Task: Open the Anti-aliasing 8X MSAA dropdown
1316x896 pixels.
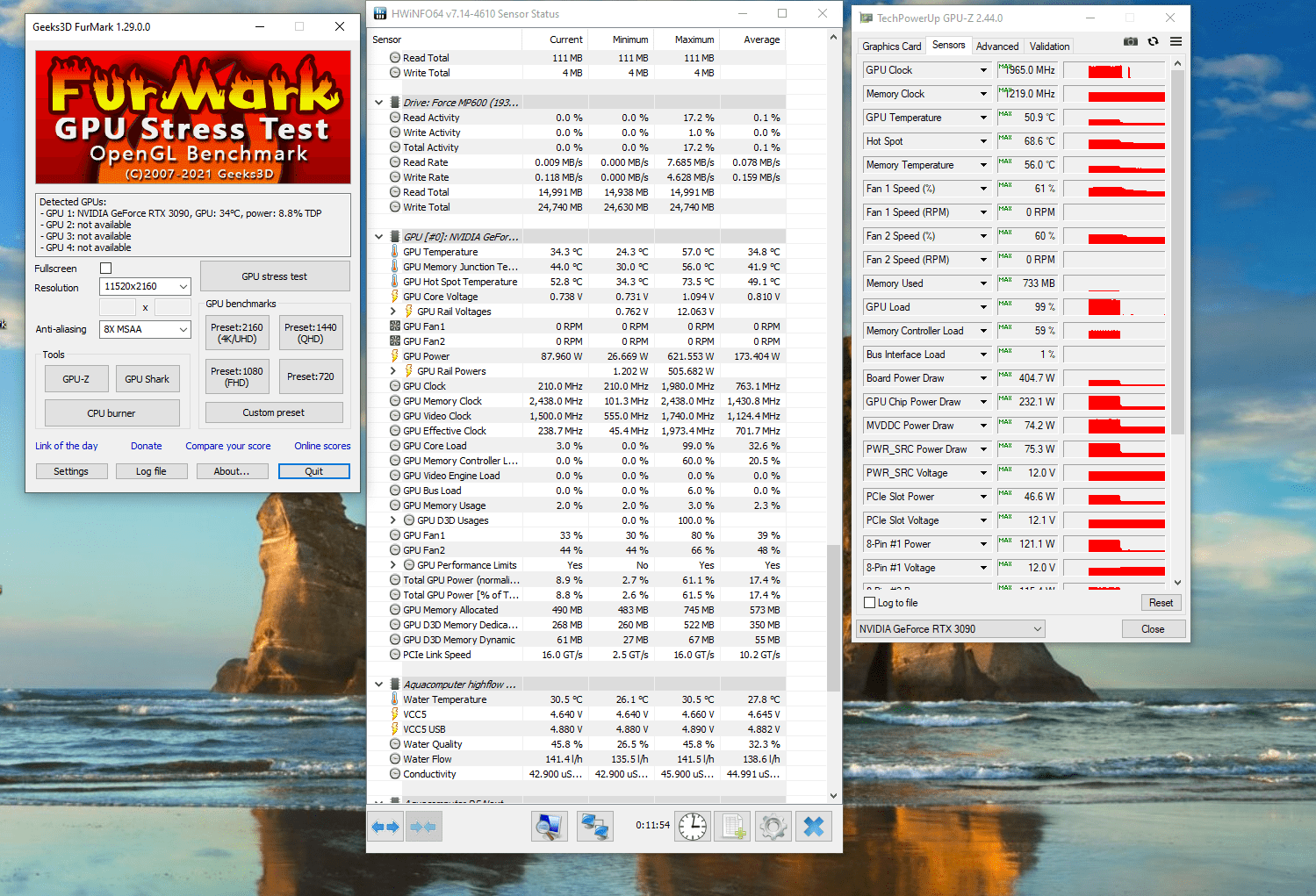Action: (145, 329)
